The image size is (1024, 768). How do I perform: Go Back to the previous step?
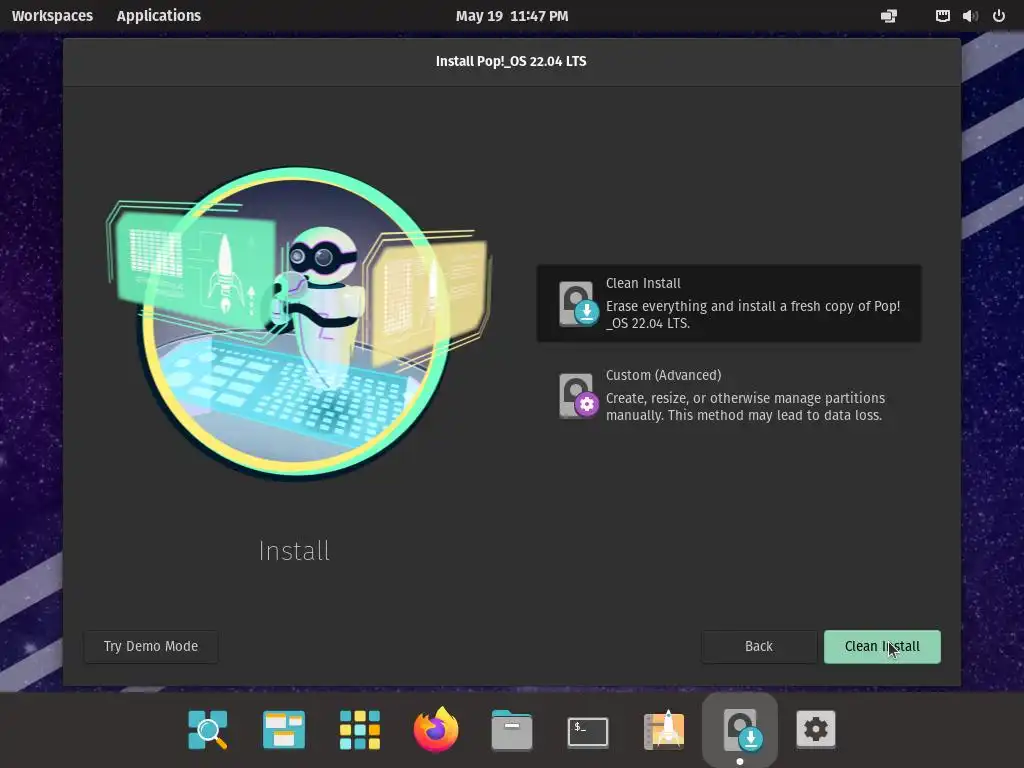point(759,647)
